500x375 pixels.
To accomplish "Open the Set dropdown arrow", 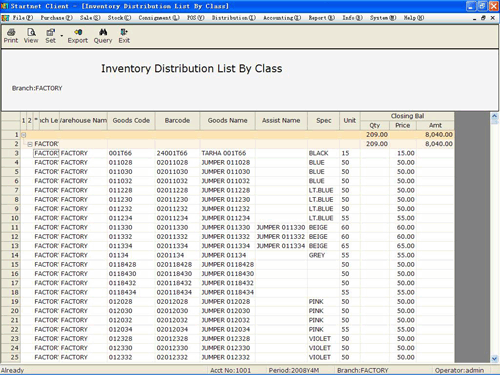I will (62, 35).
